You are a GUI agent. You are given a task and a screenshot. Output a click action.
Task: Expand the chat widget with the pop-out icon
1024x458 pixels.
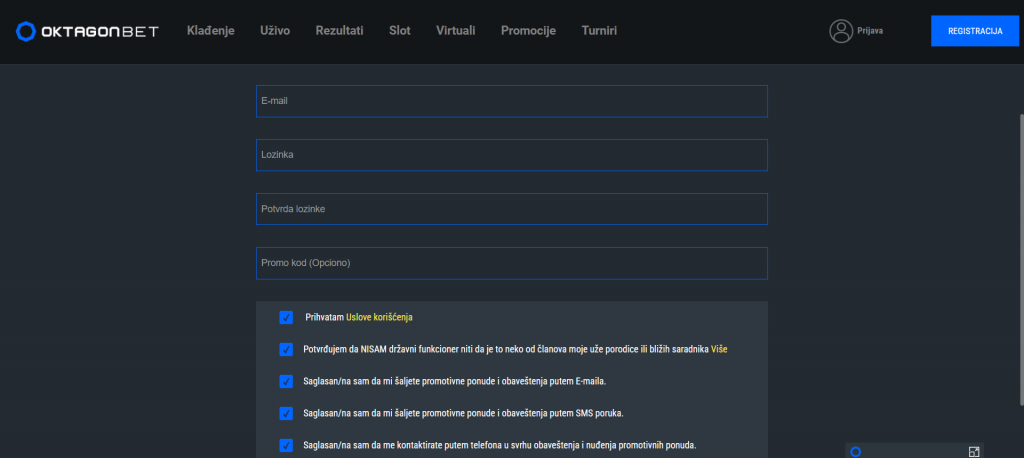point(974,451)
